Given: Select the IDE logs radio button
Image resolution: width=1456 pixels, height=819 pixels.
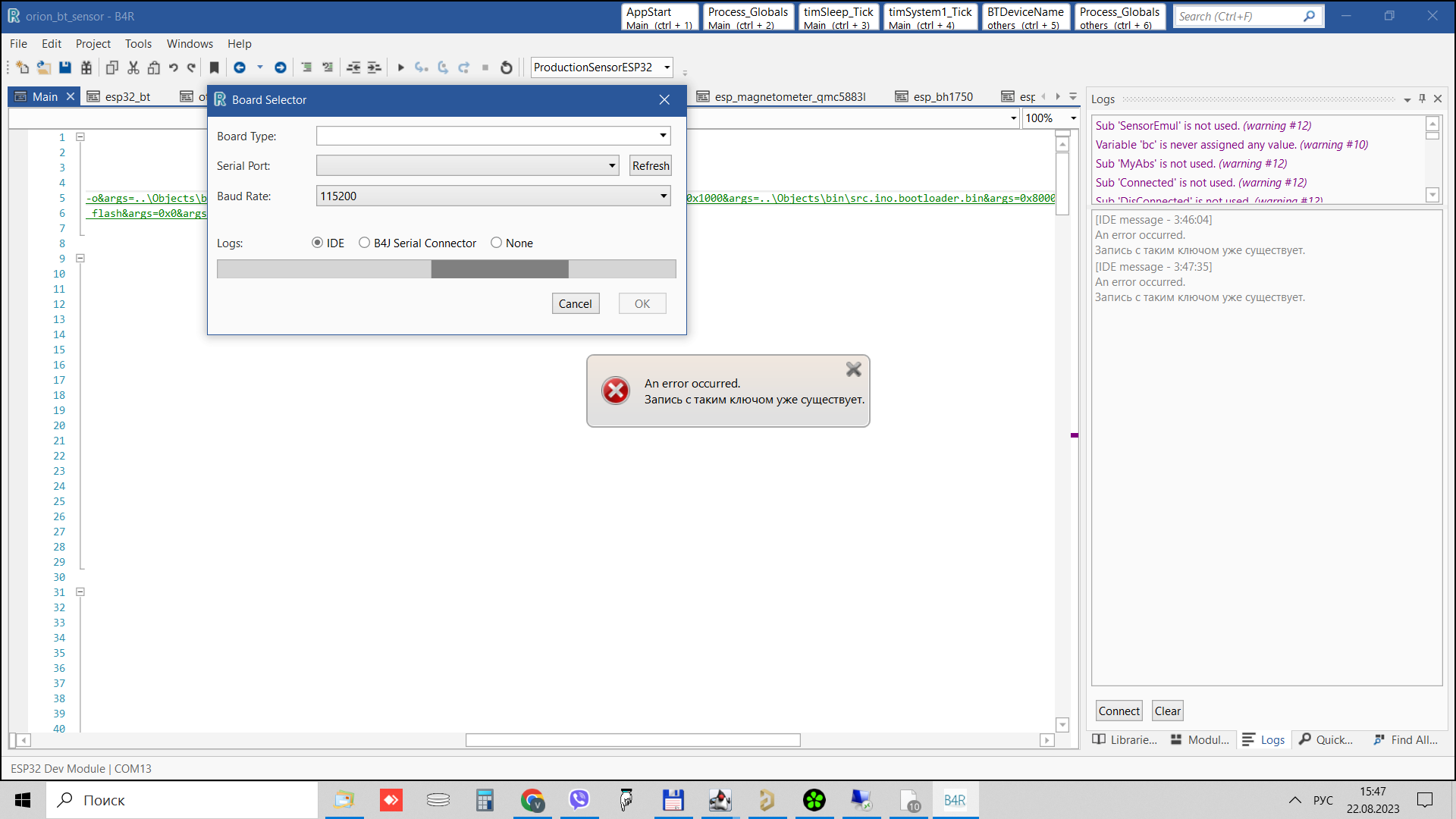Looking at the screenshot, I should [317, 243].
